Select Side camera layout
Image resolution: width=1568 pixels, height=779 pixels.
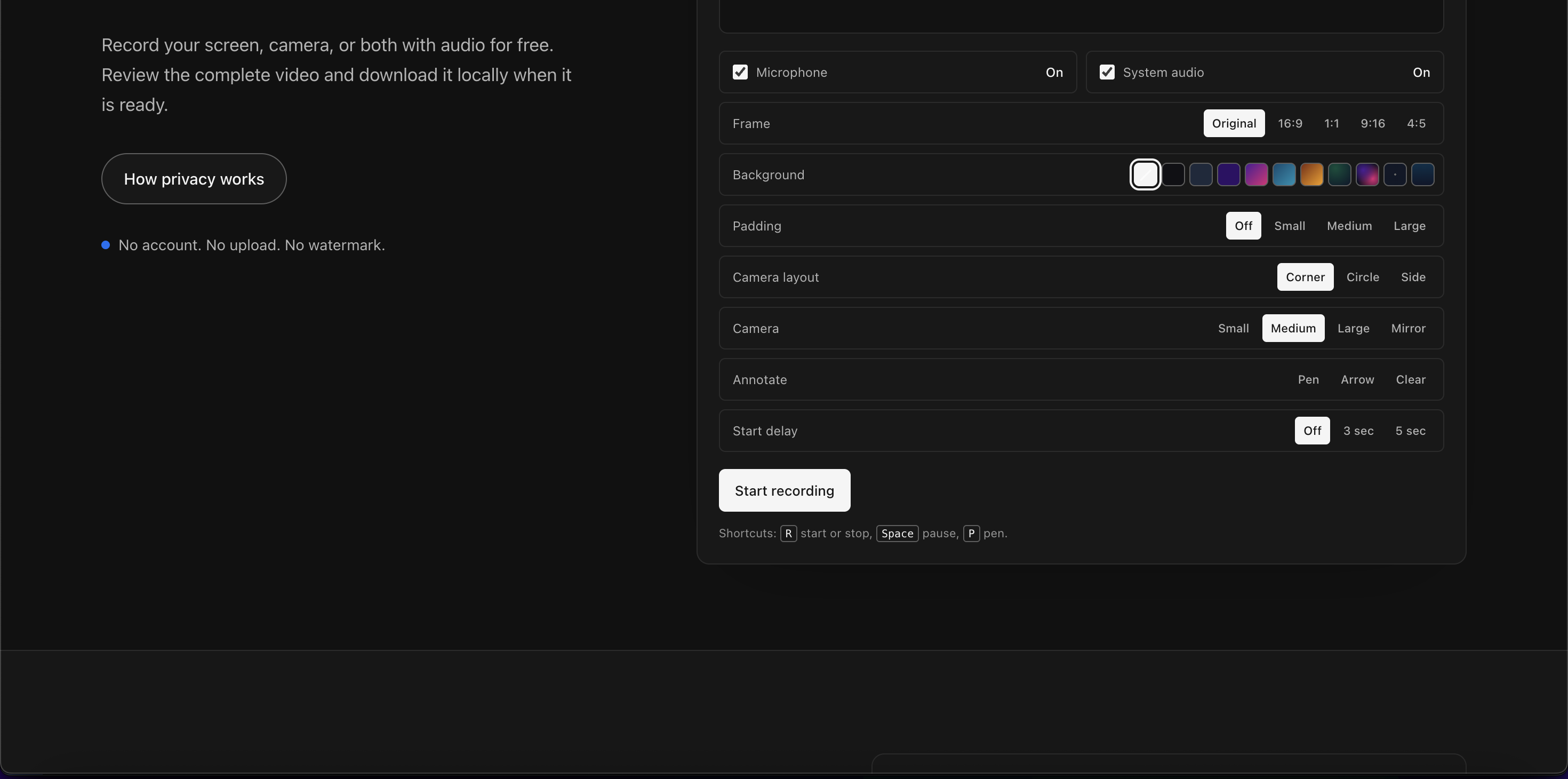tap(1413, 277)
